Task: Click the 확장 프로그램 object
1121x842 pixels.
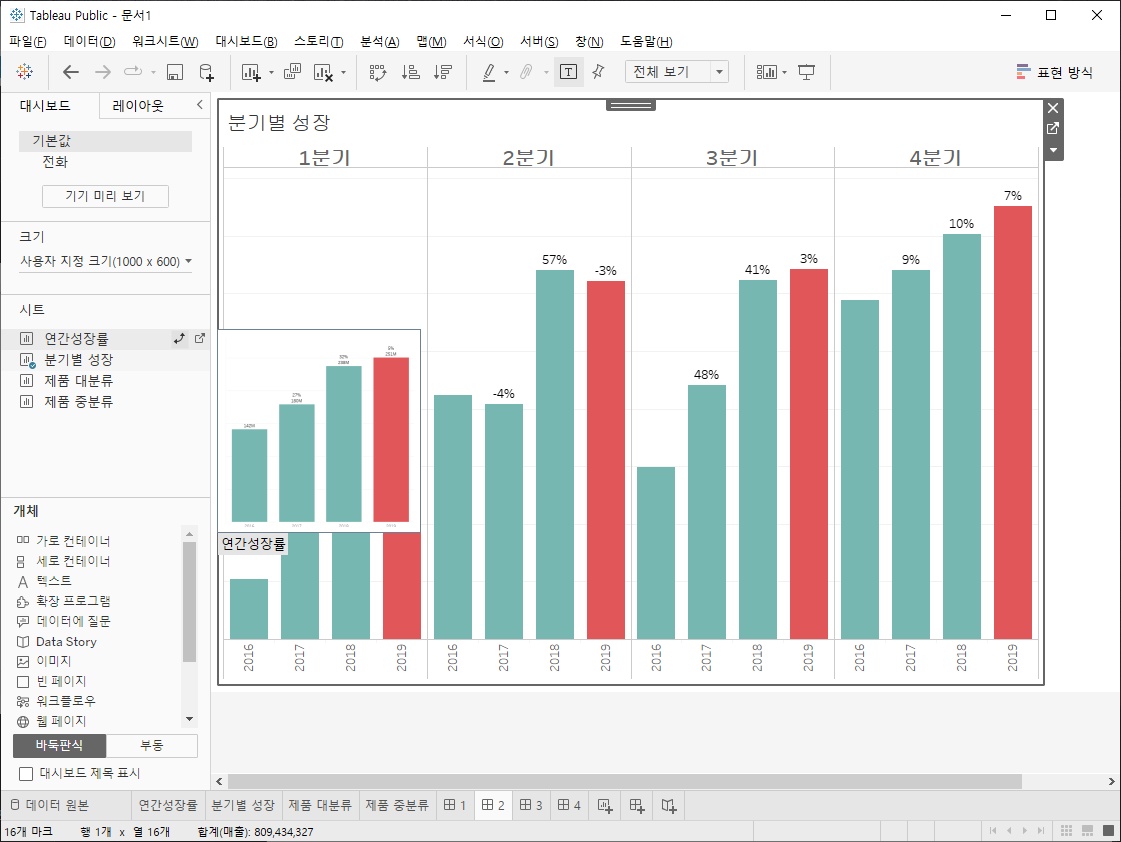Action: coord(64,600)
